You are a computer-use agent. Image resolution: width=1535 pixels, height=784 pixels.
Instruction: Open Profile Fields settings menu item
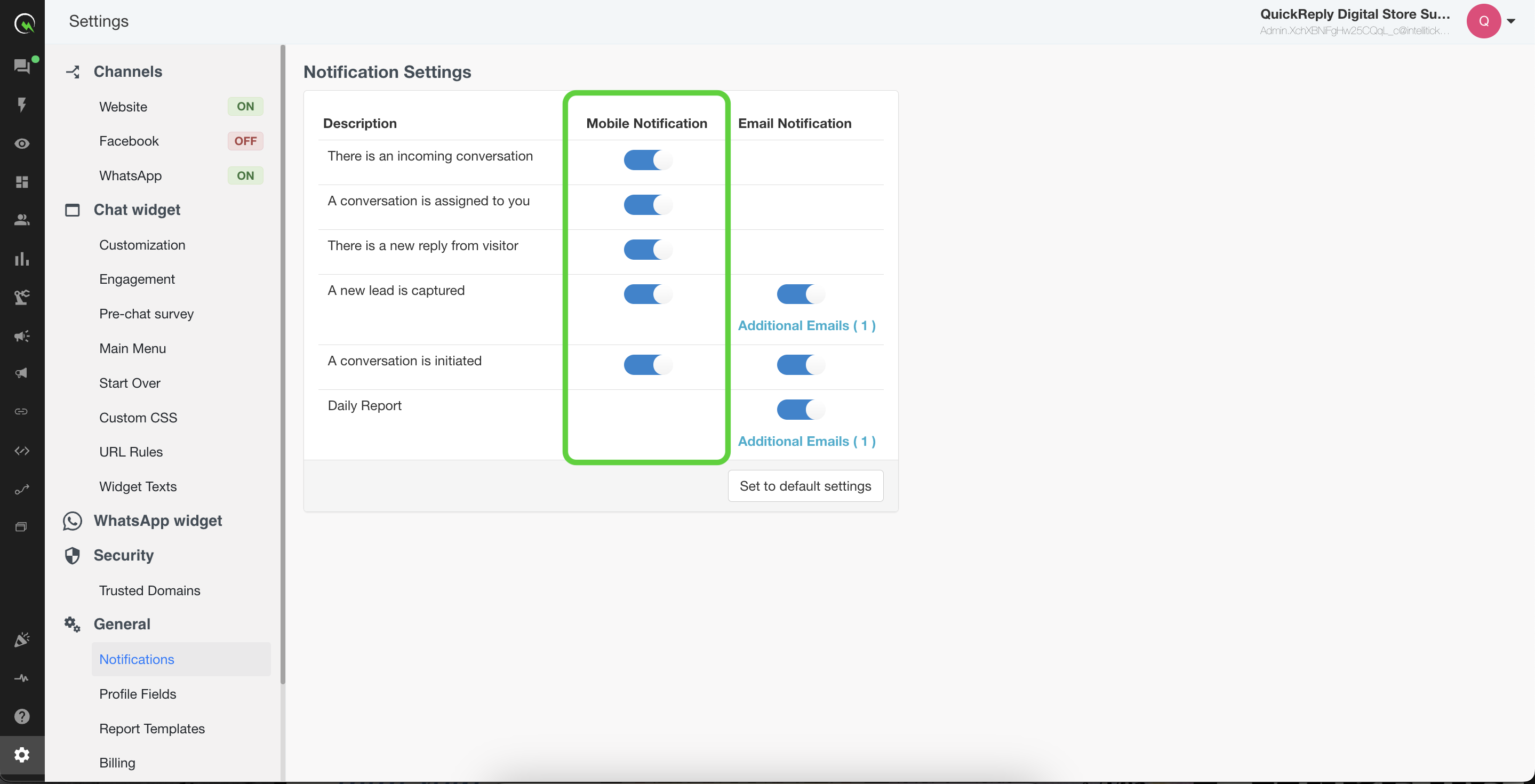click(138, 694)
